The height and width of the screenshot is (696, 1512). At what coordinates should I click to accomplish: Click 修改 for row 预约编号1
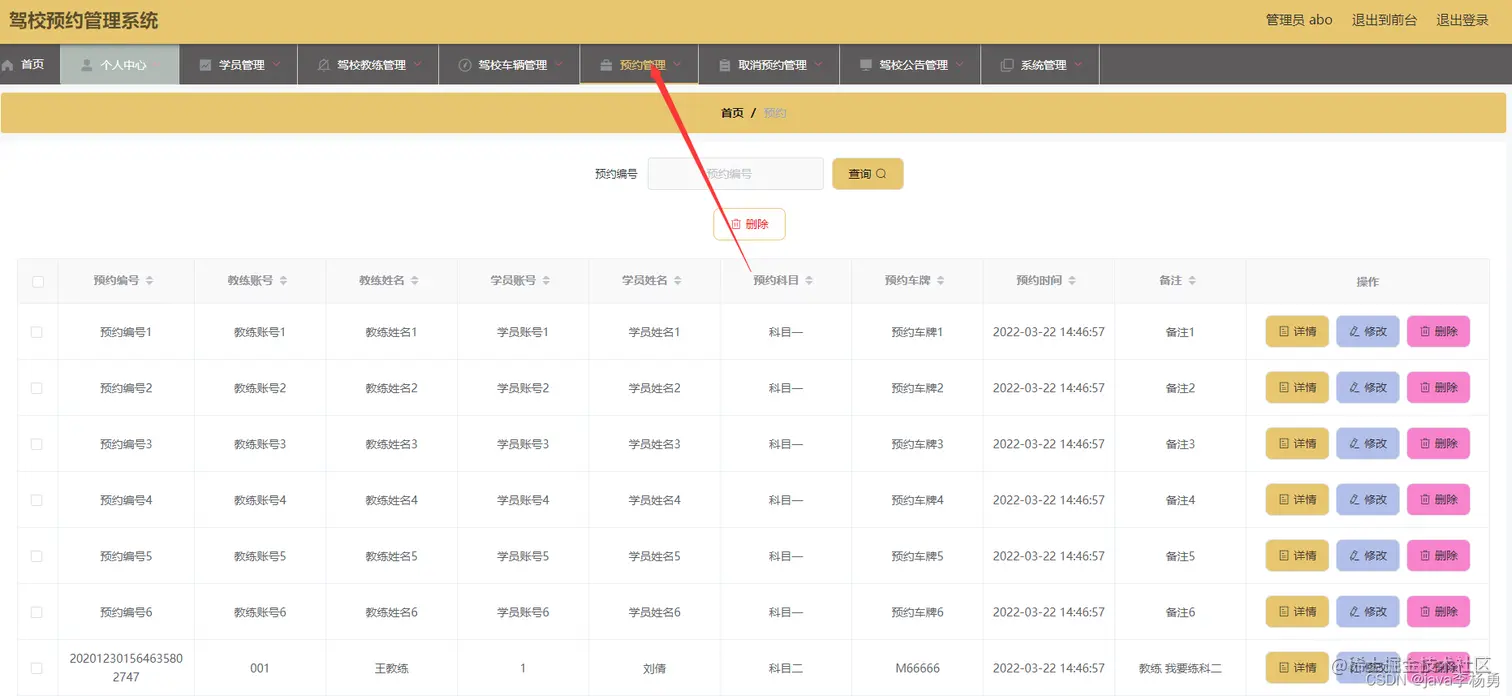point(1368,332)
